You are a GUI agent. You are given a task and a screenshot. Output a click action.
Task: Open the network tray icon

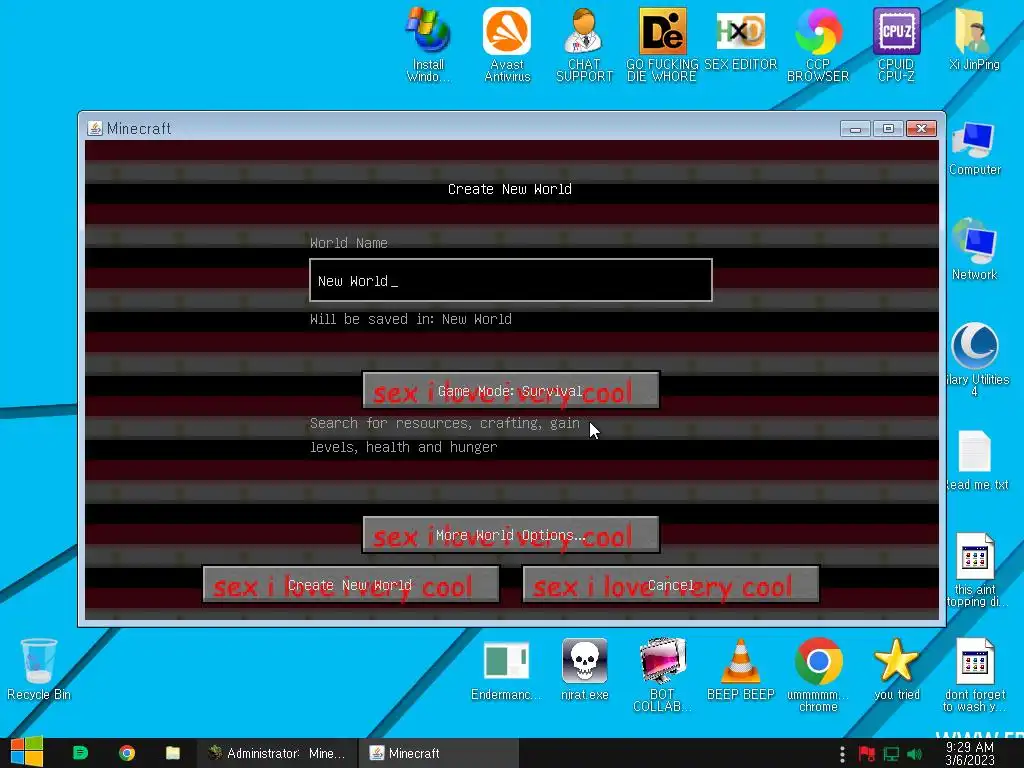[891, 754]
